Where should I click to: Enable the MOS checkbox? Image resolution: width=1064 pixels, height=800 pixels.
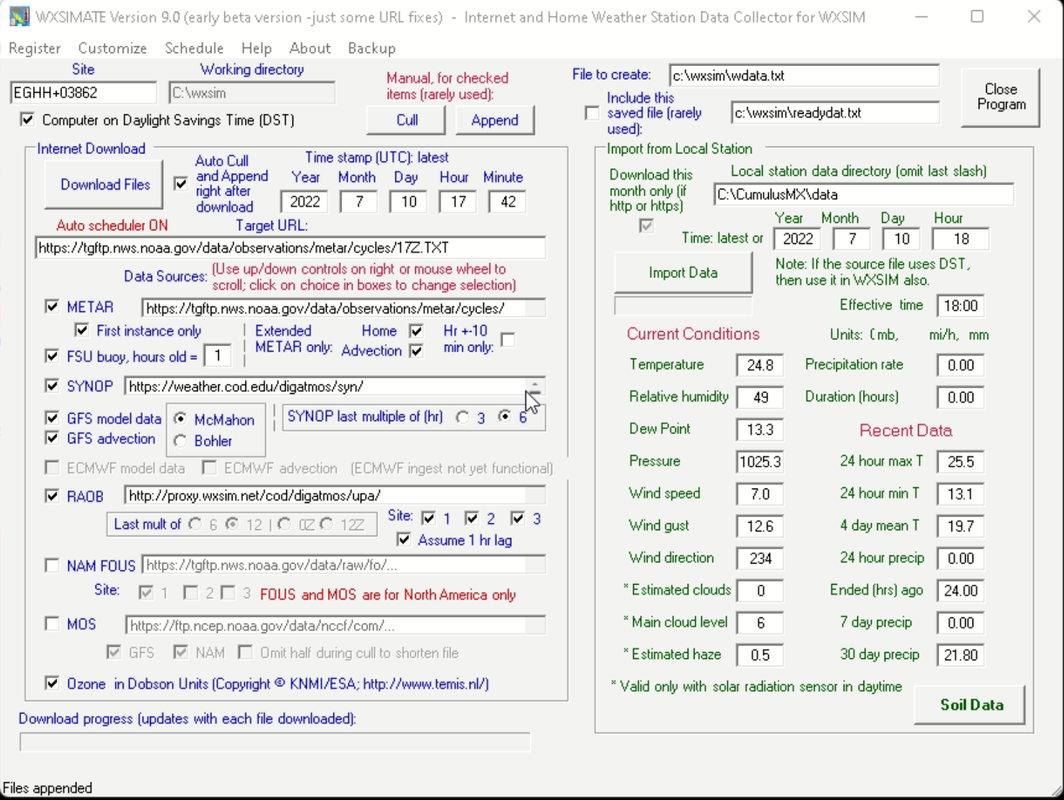point(52,624)
